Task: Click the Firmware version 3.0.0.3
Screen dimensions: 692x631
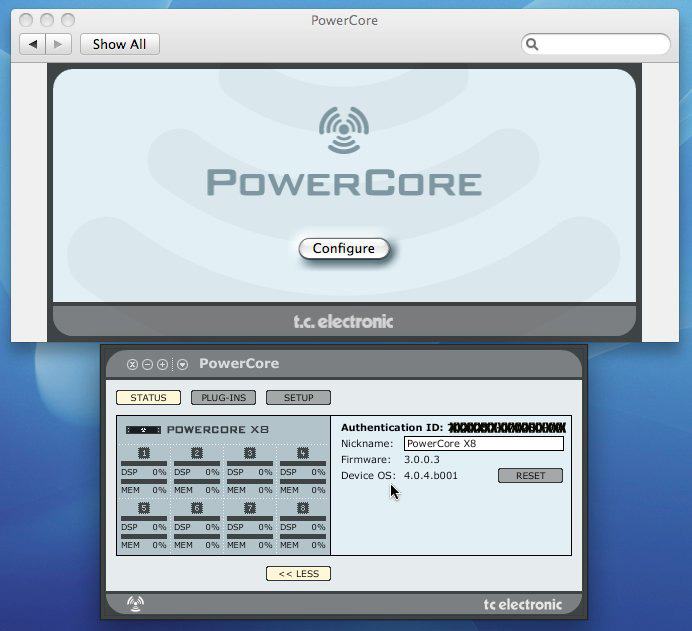Action: [422, 460]
